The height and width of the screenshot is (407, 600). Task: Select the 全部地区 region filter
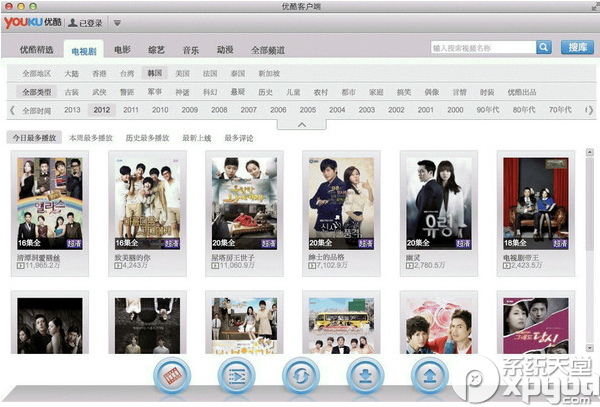tap(36, 73)
